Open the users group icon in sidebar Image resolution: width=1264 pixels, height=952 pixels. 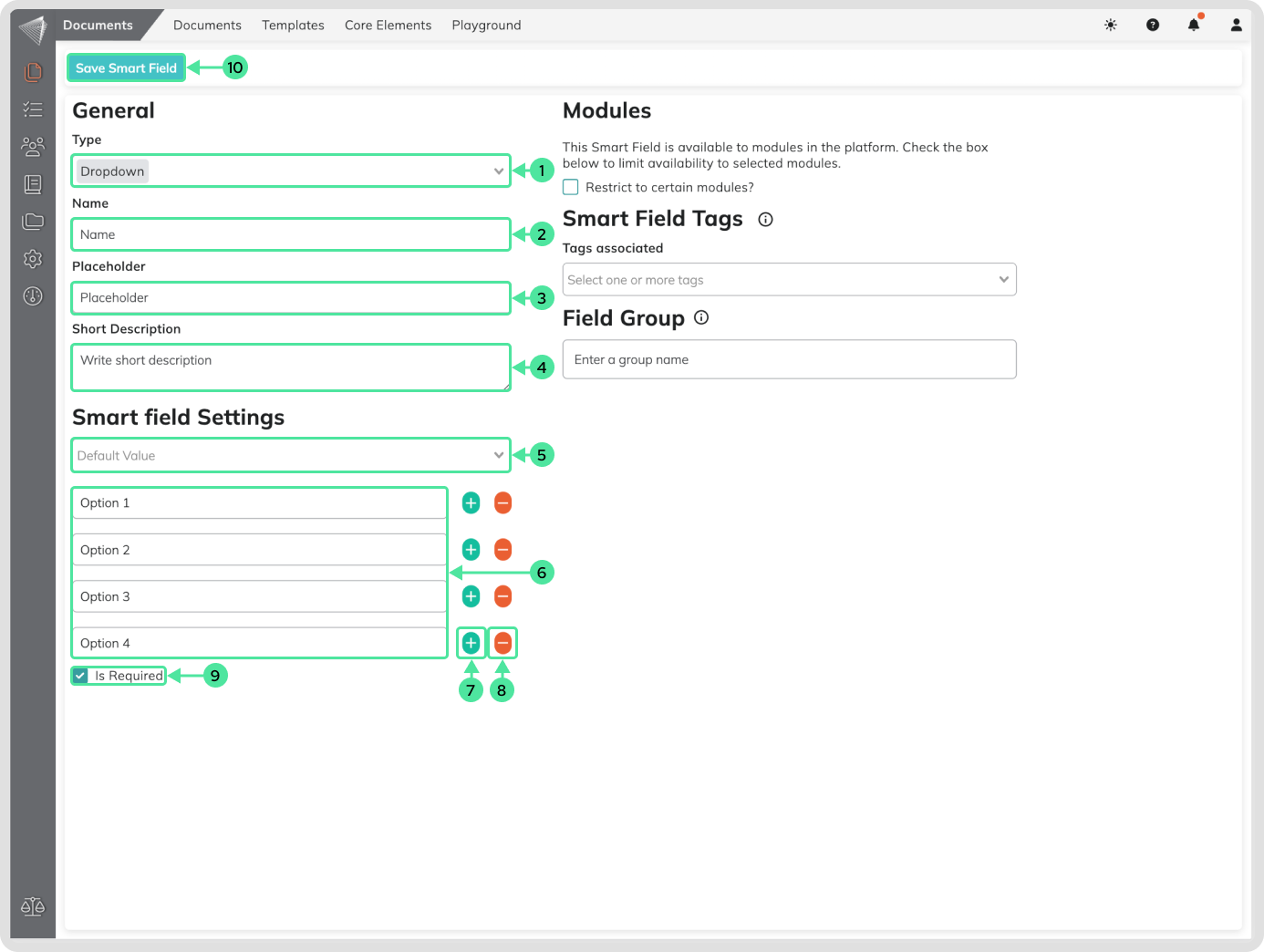(33, 146)
